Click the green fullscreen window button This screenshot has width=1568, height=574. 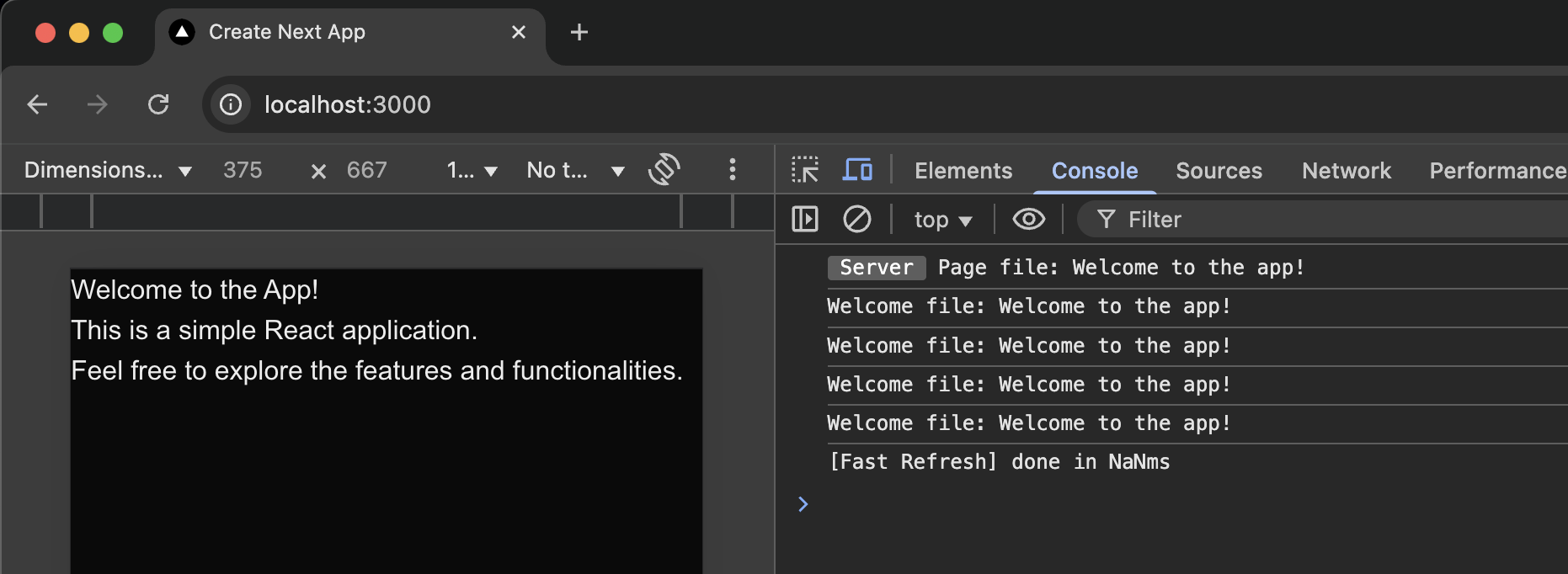(113, 33)
